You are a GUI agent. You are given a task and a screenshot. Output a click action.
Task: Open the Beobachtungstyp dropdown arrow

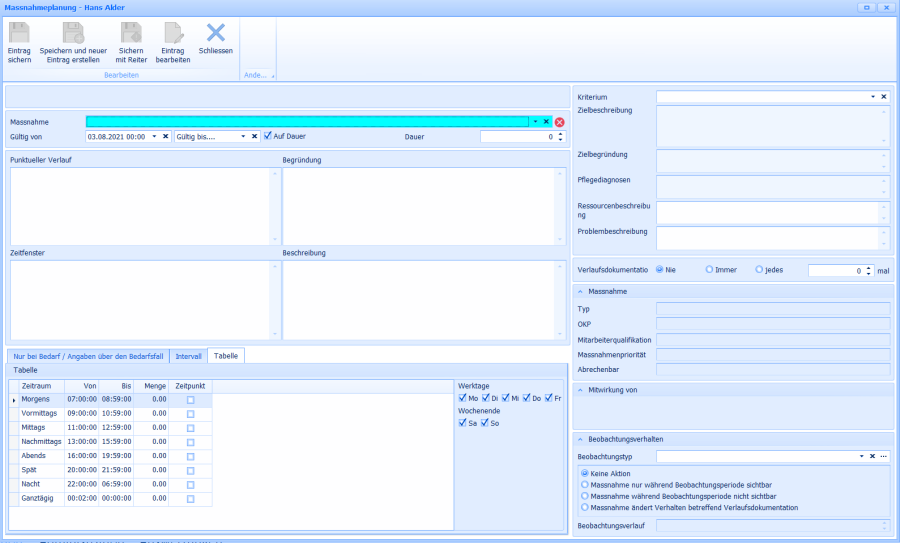pyautogui.click(x=861, y=456)
